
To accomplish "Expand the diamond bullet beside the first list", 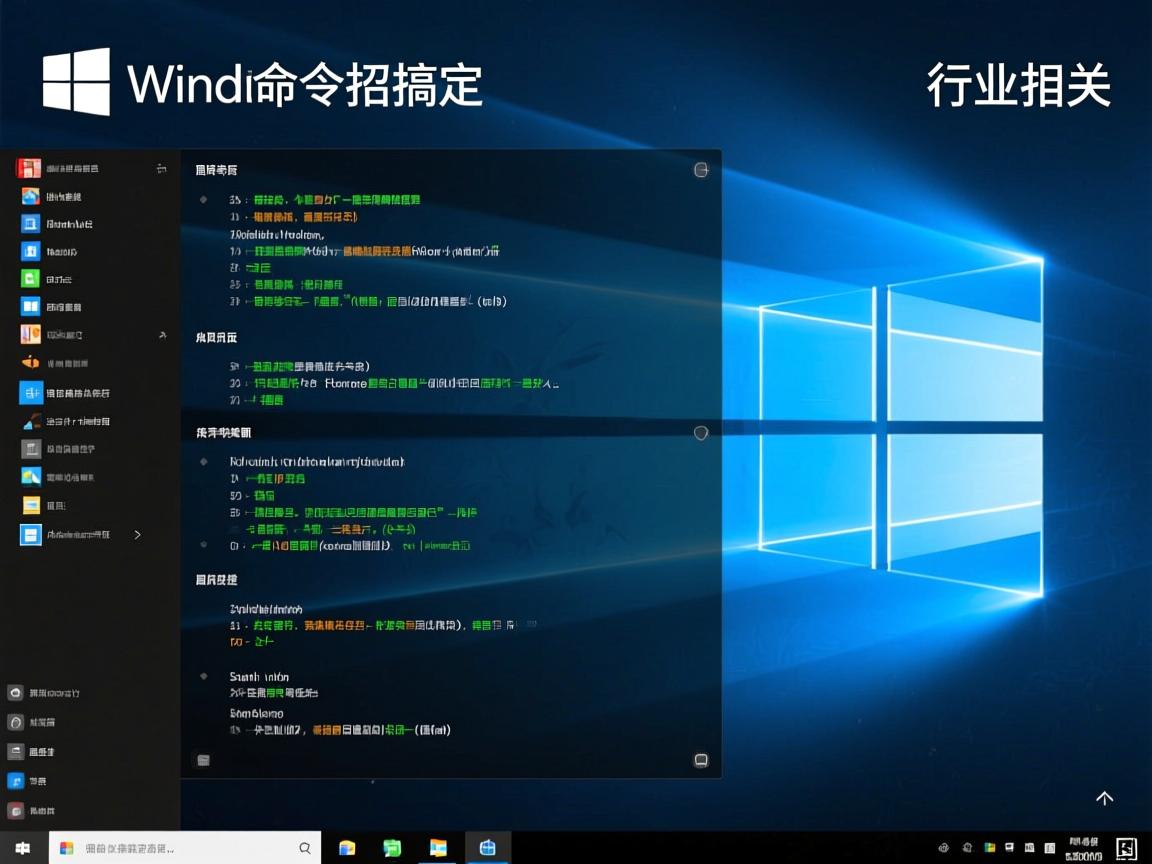I will (204, 197).
